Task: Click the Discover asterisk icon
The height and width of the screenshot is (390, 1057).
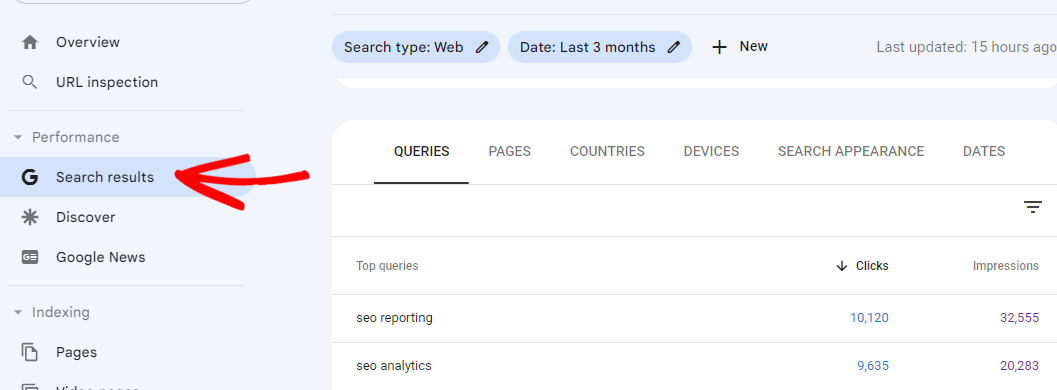Action: click(x=30, y=217)
